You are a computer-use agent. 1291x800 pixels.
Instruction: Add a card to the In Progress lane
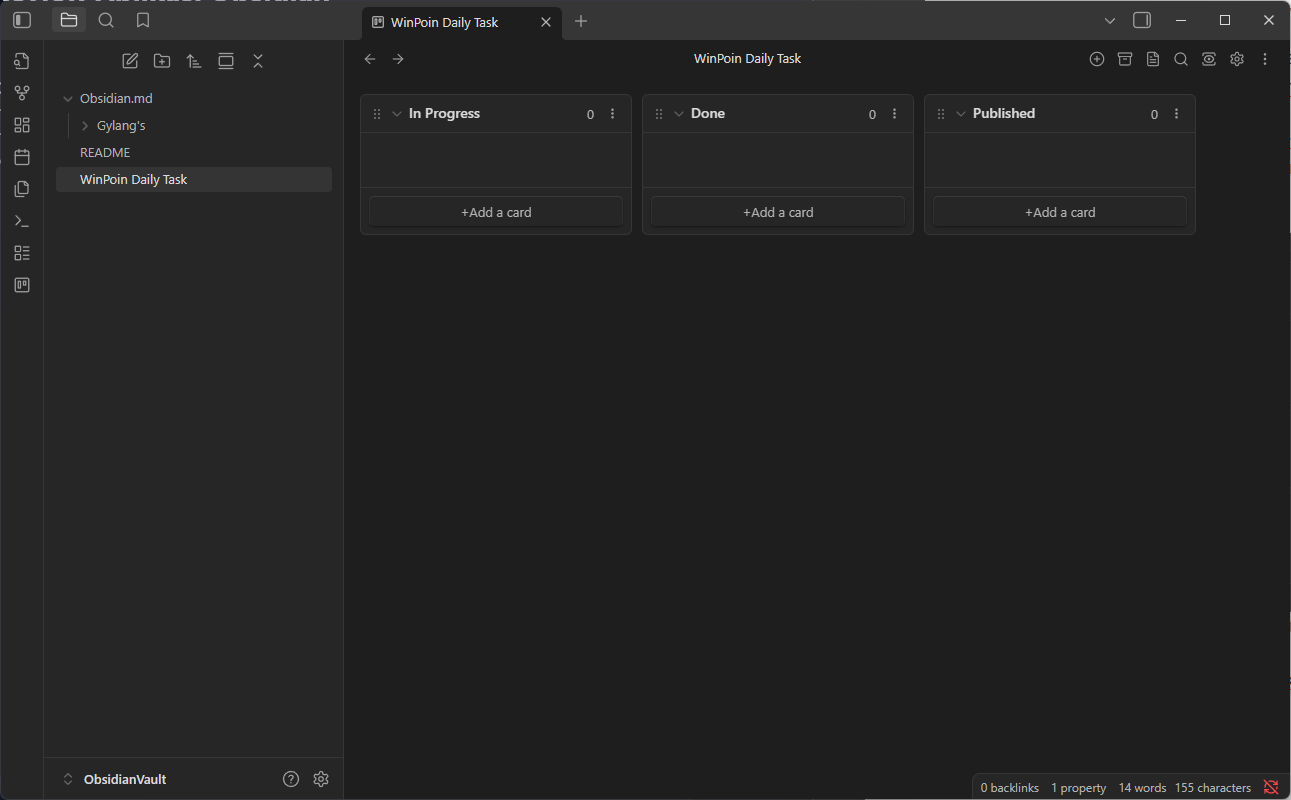(496, 212)
